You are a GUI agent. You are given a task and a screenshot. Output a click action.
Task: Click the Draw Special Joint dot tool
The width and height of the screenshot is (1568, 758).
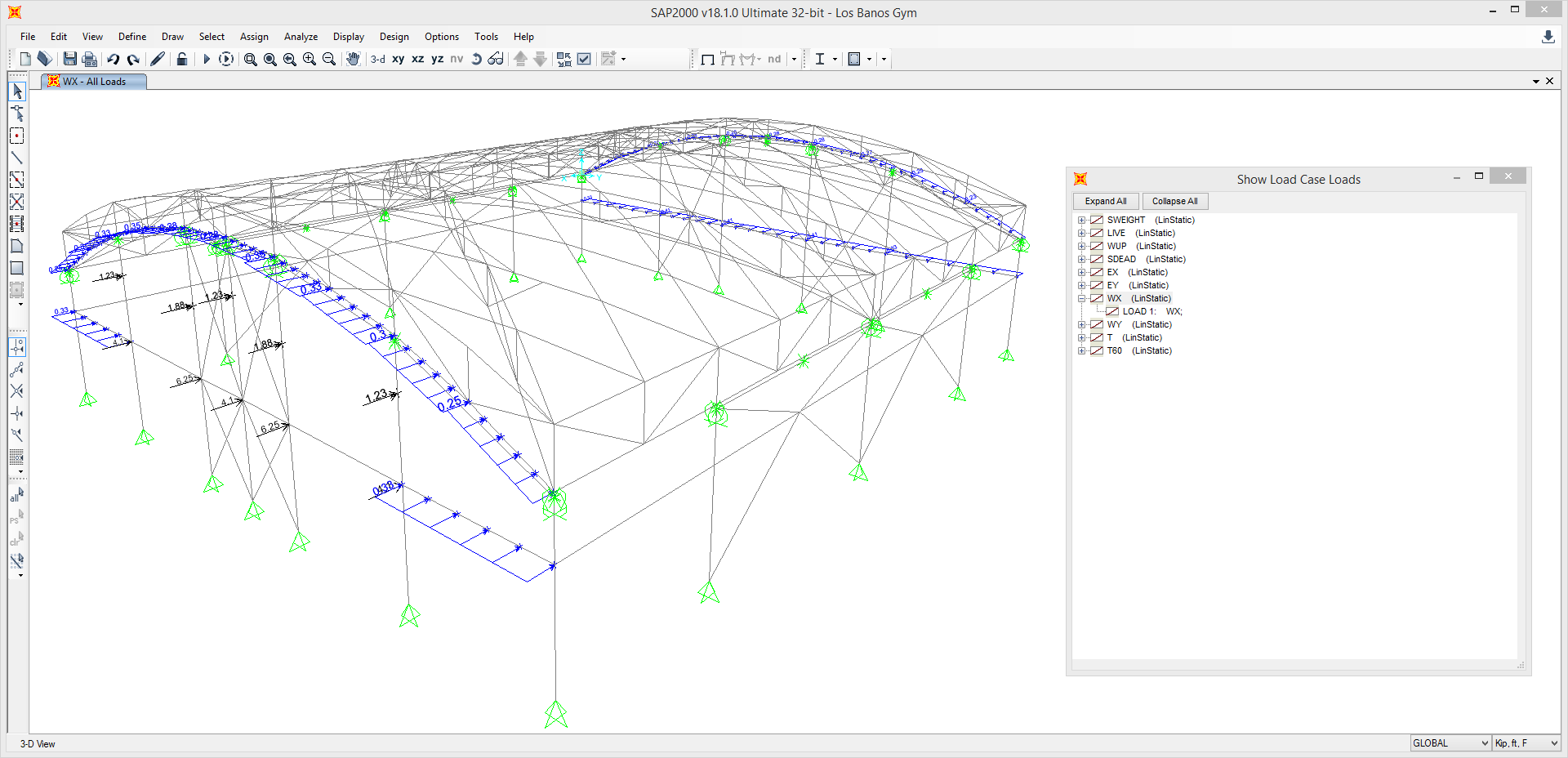(x=17, y=136)
